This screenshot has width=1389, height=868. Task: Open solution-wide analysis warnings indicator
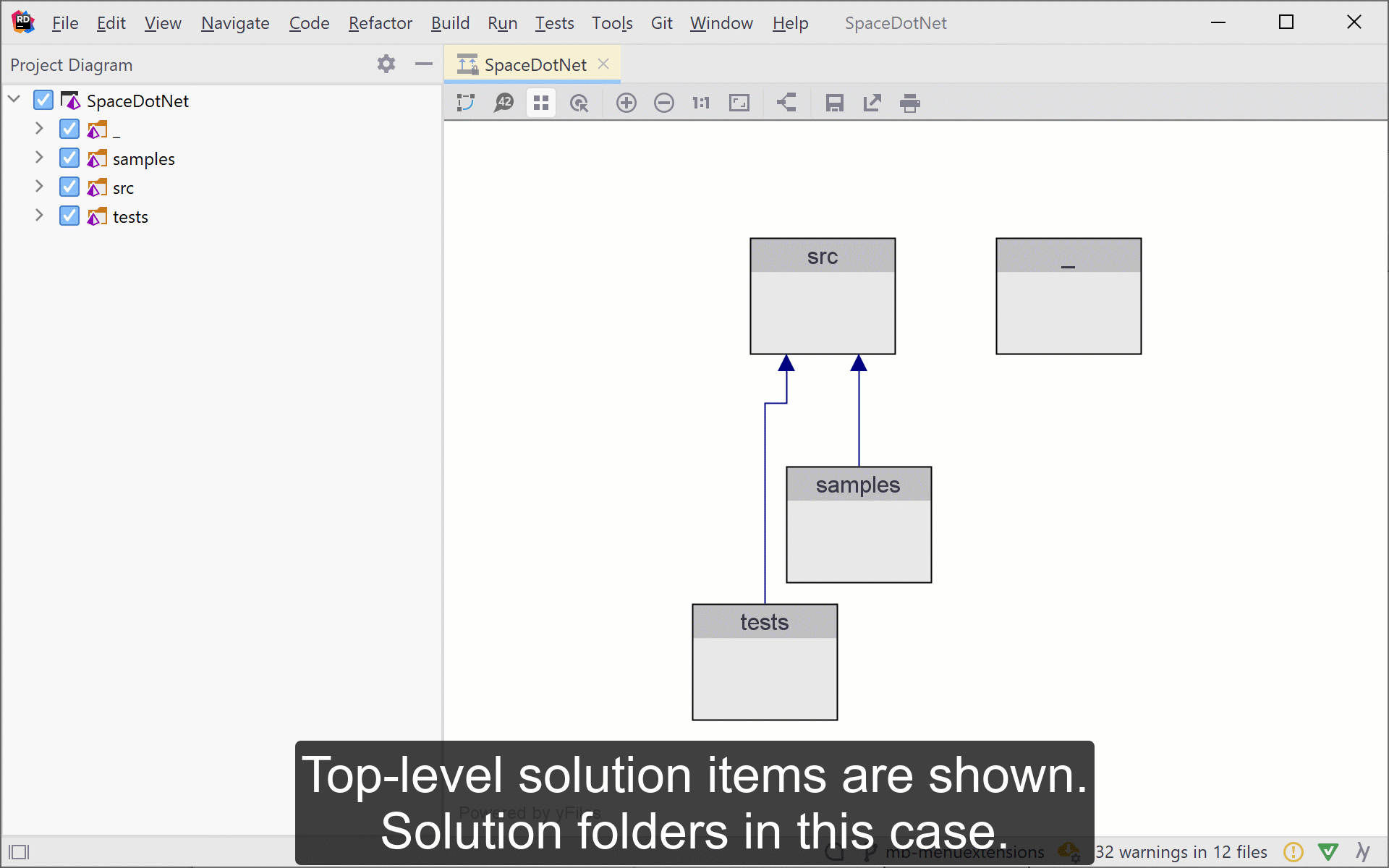coord(1293,851)
